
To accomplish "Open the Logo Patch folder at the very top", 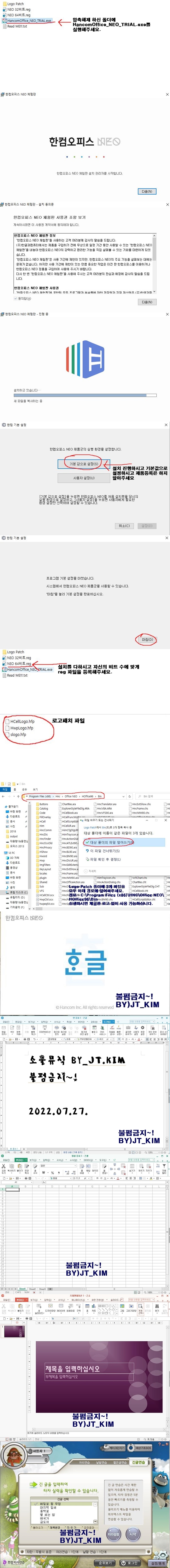I will pos(15,4).
